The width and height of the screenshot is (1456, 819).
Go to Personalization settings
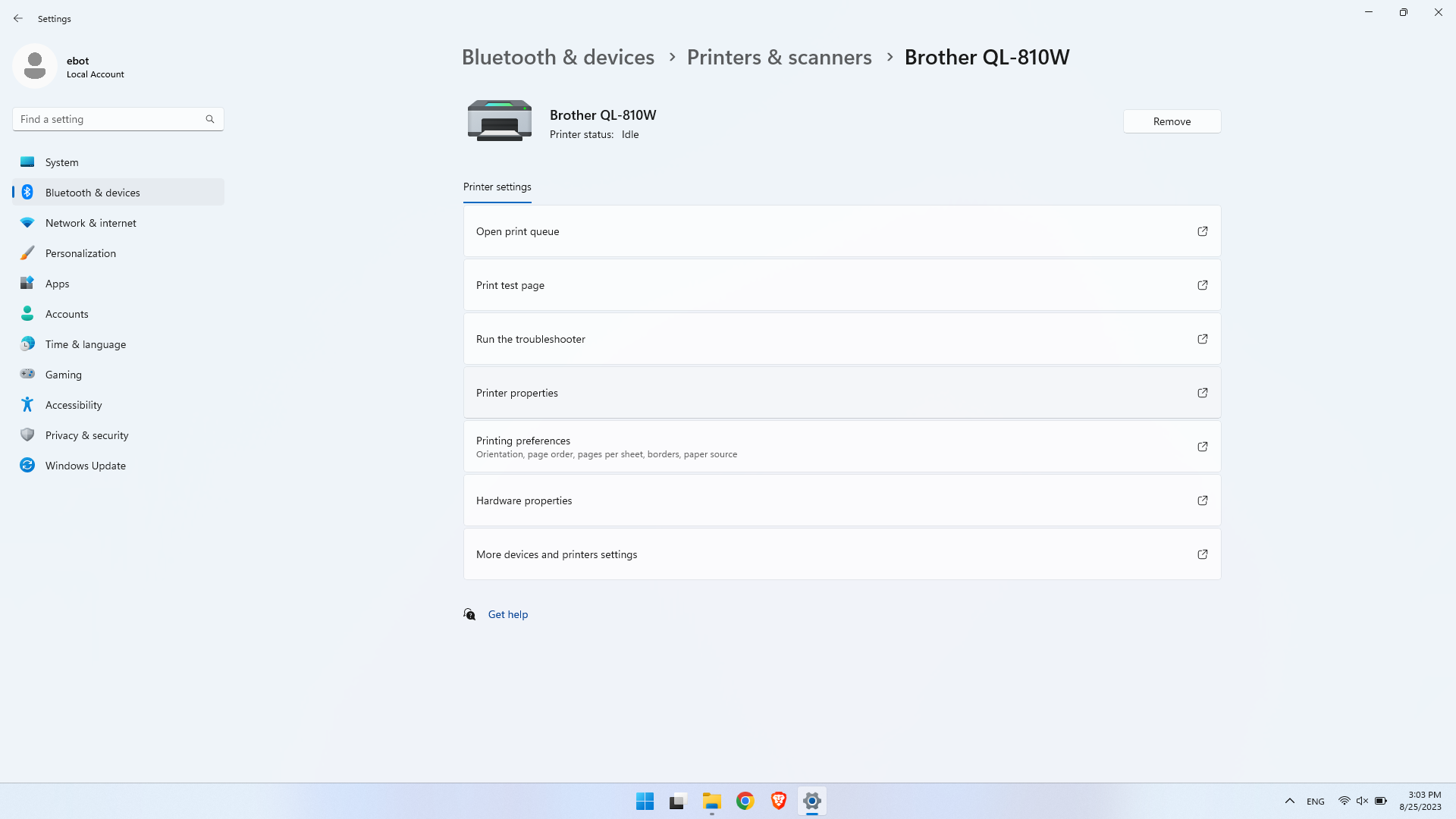tap(118, 253)
